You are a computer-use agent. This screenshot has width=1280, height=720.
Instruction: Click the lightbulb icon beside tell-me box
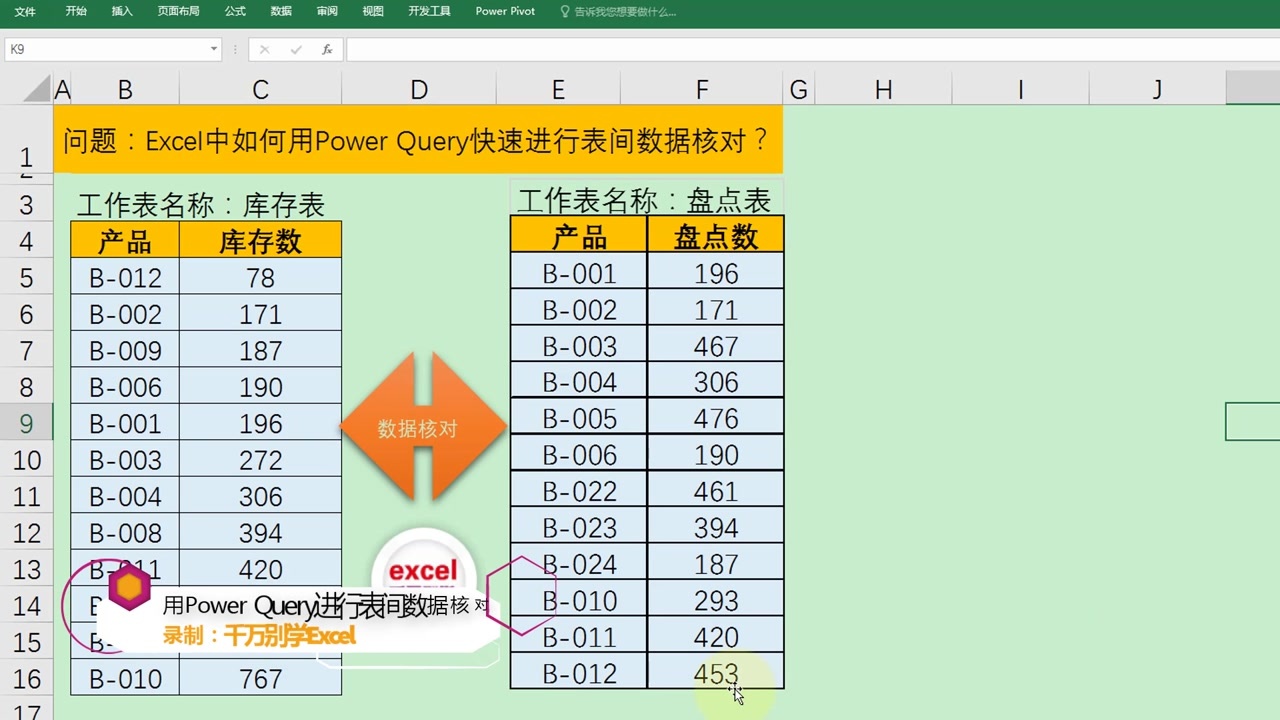click(565, 12)
